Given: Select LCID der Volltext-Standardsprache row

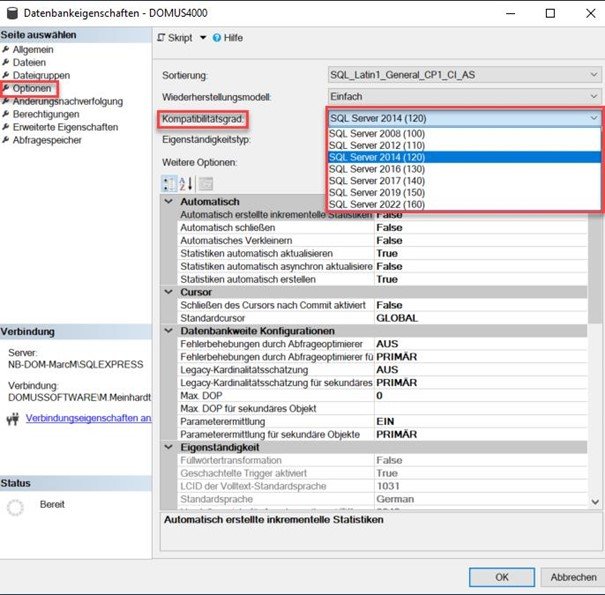Looking at the screenshot, I should pyautogui.click(x=382, y=486).
